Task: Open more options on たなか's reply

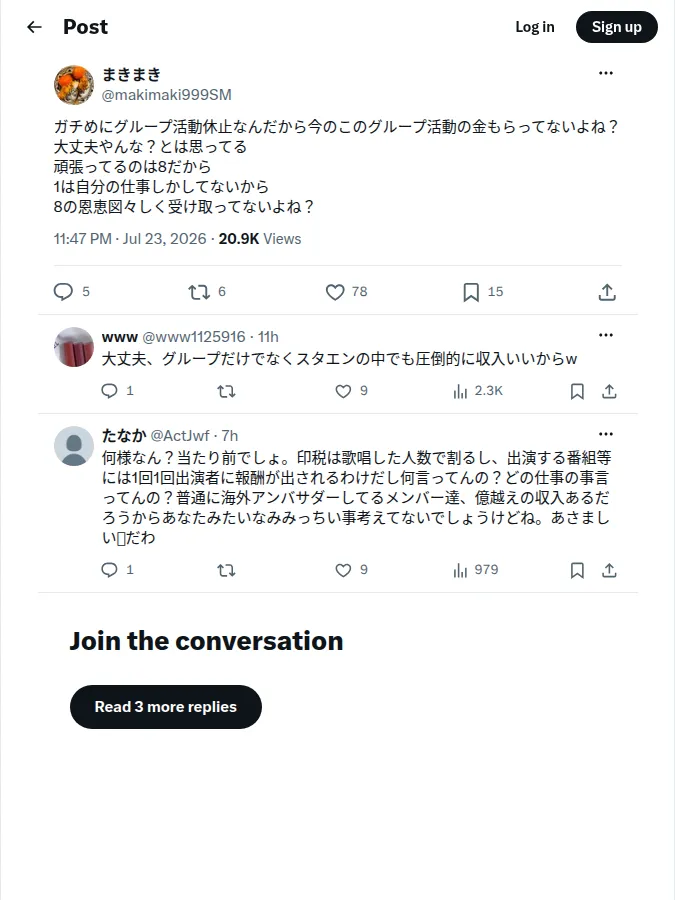Action: coord(606,434)
